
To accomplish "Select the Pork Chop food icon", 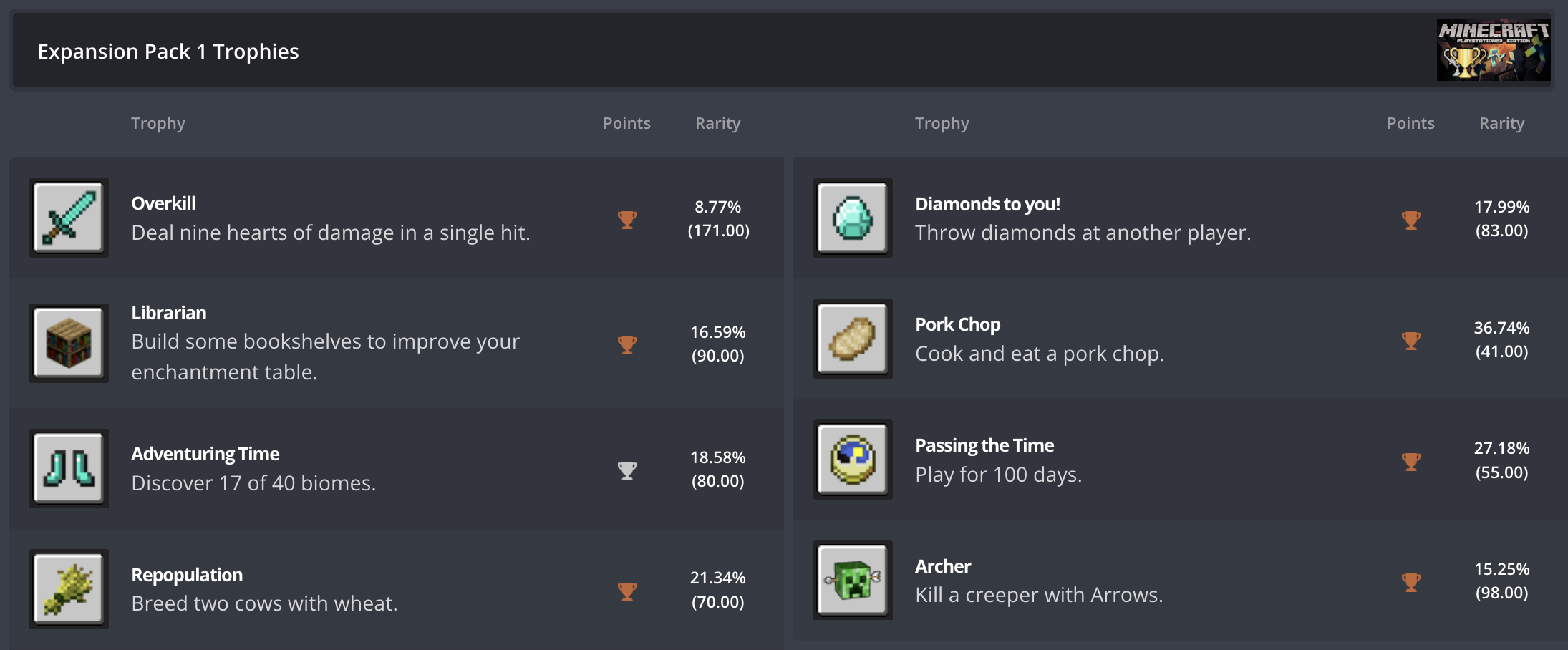I will tap(853, 339).
